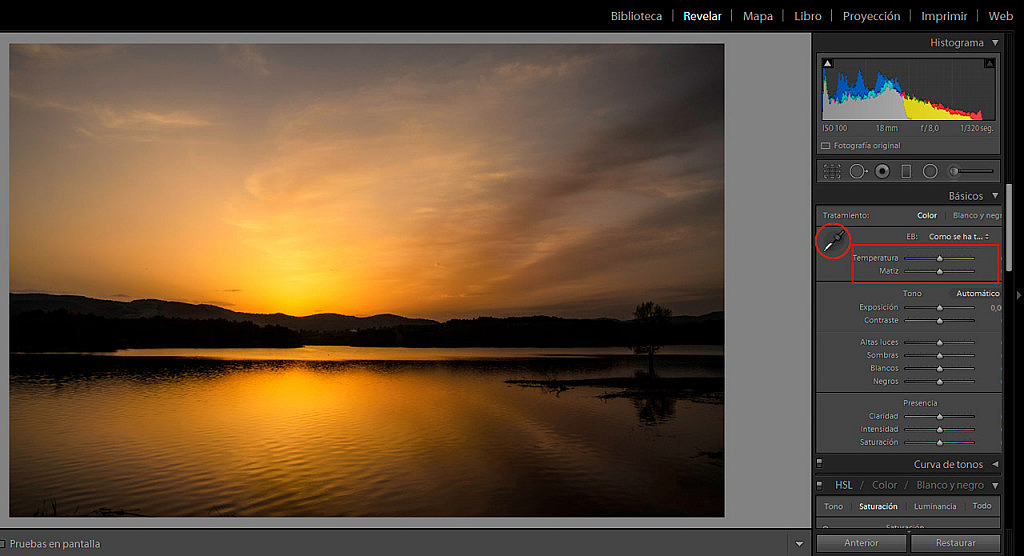Select the white balance eyedropper tool
Screen dimensions: 1024x556
[x=834, y=241]
